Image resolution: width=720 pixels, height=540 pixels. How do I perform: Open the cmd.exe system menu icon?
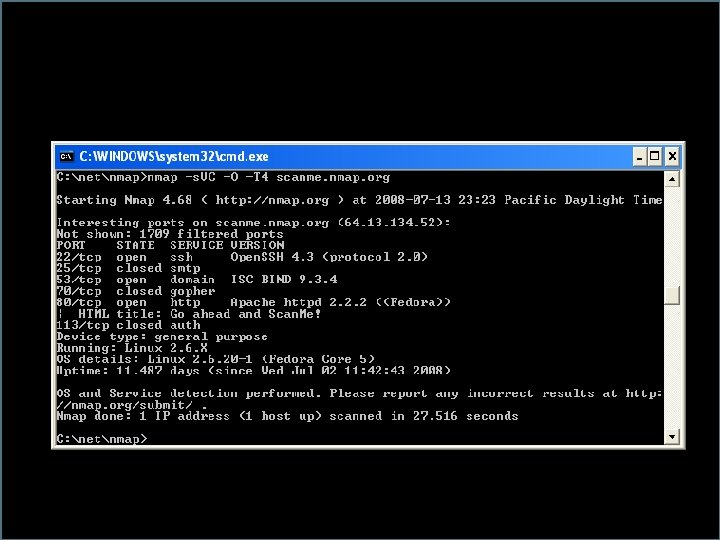click(x=66, y=157)
